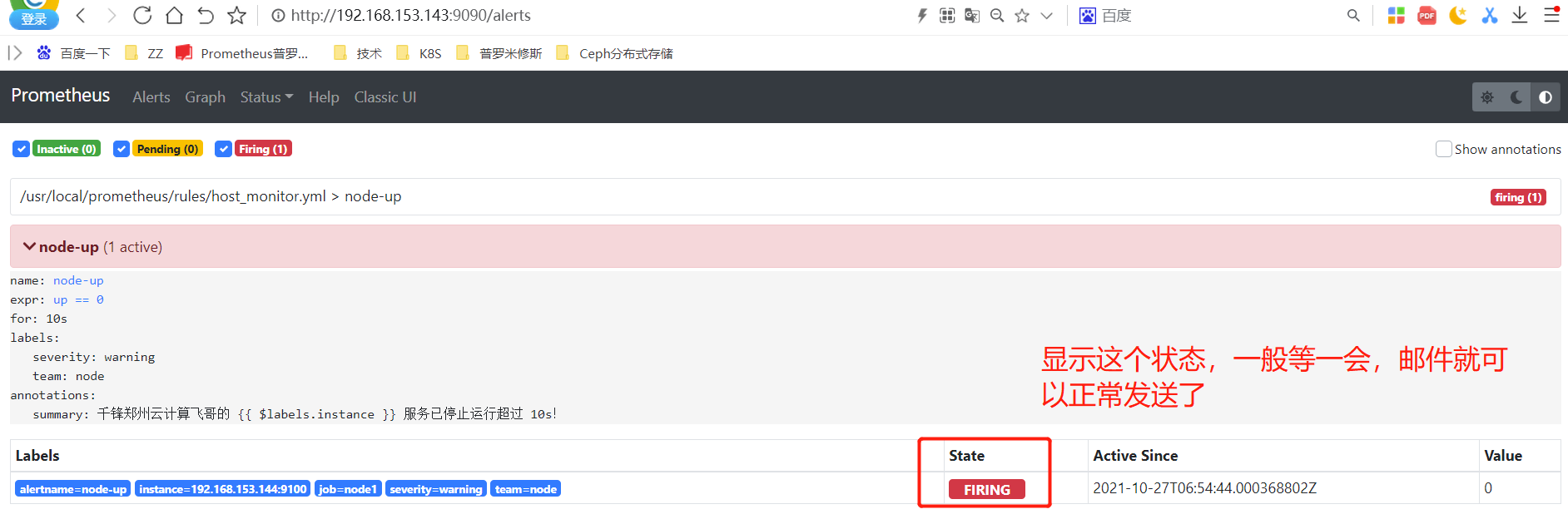
Task: Go forward with the browser forward arrow
Action: point(112,15)
